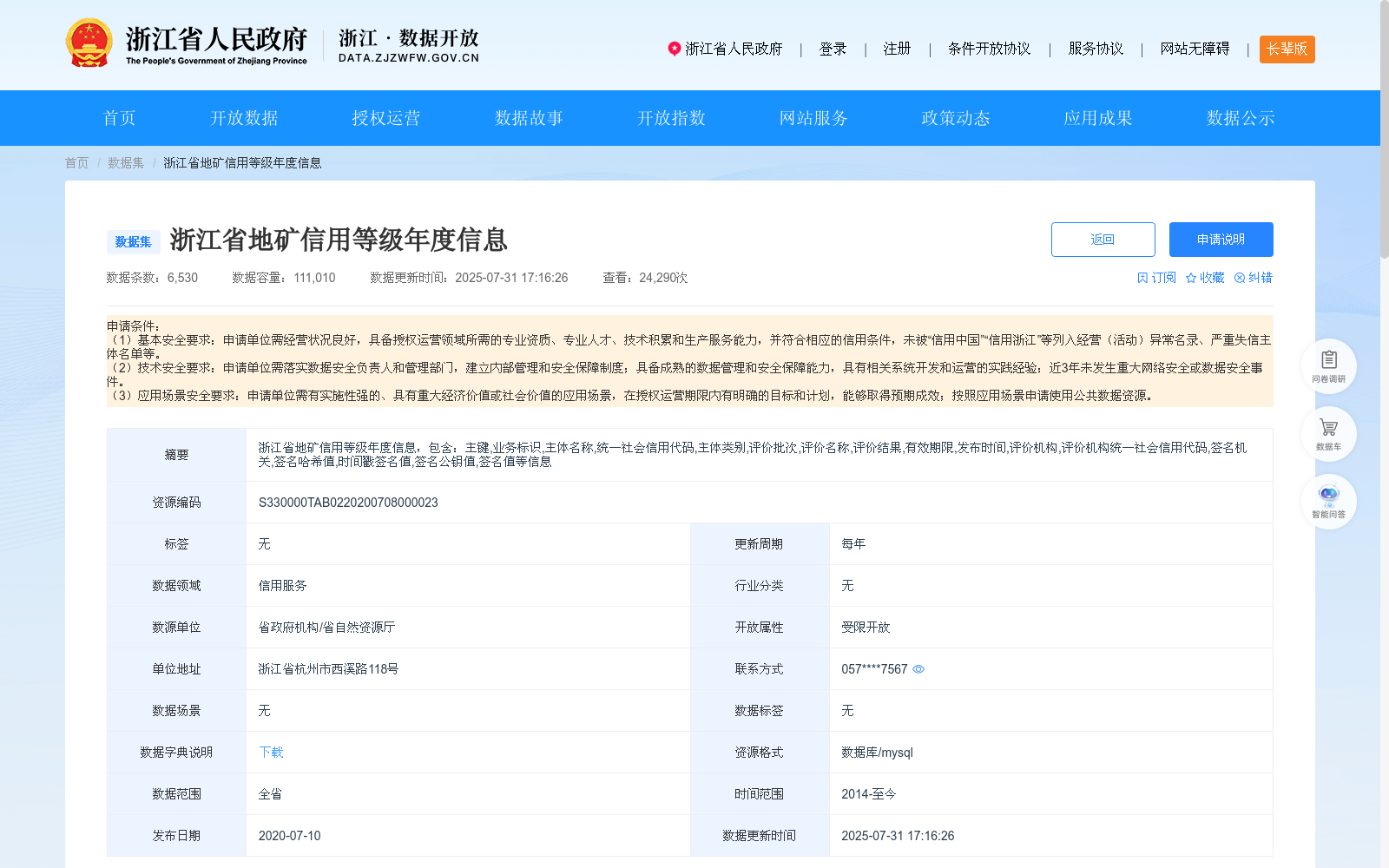Image resolution: width=1389 pixels, height=868 pixels.
Task: Click the 查看：24,290次 view count
Action: [x=645, y=278]
